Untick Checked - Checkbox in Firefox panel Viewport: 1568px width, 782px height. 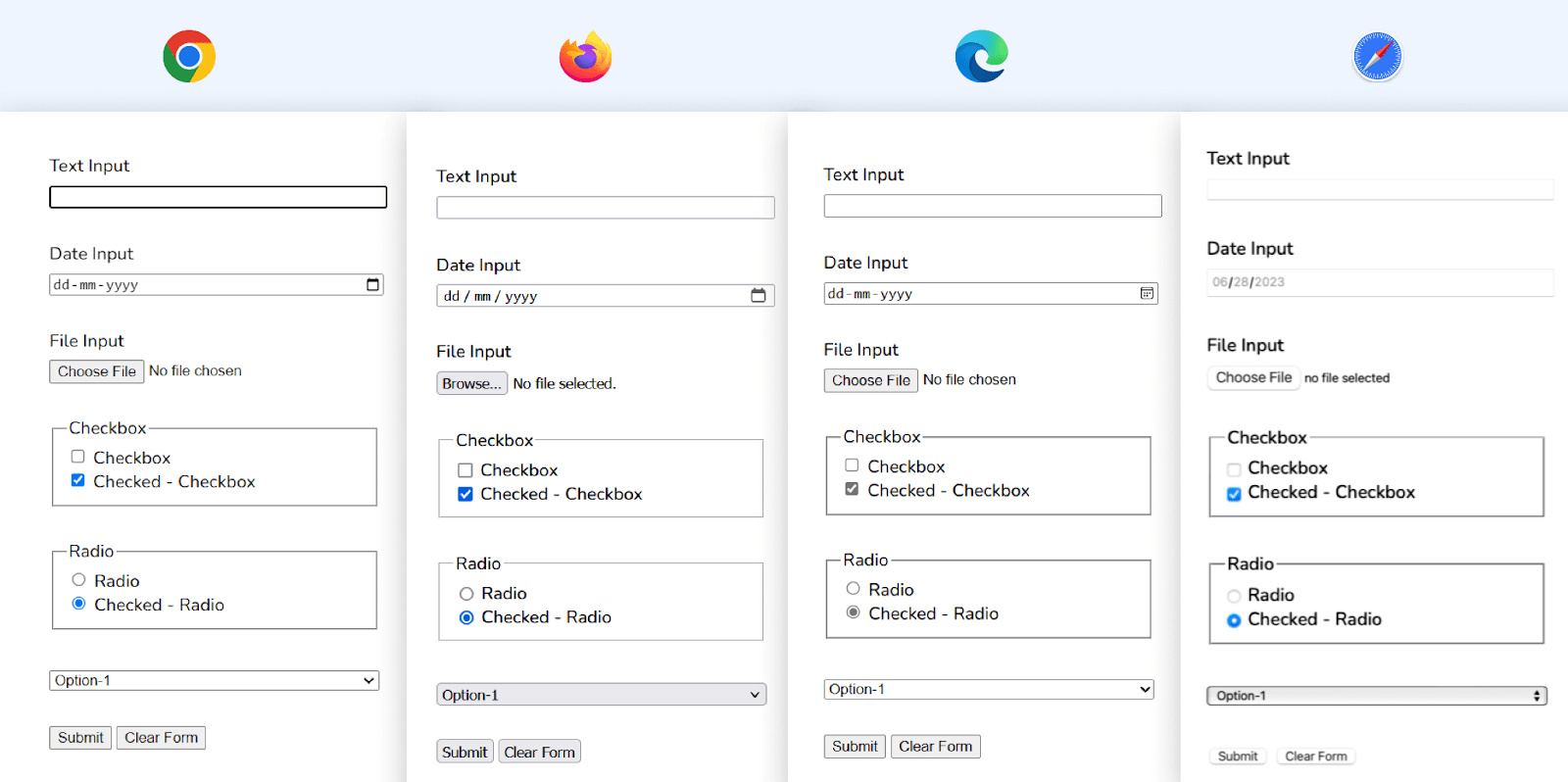pyautogui.click(x=465, y=494)
